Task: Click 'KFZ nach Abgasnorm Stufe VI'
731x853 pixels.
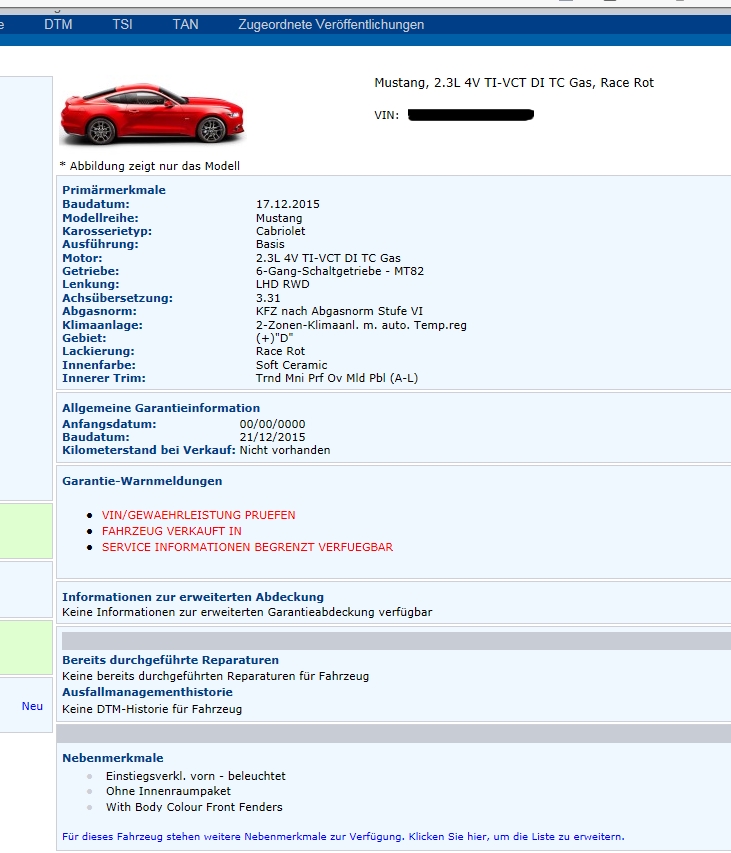Action: pyautogui.click(x=339, y=311)
